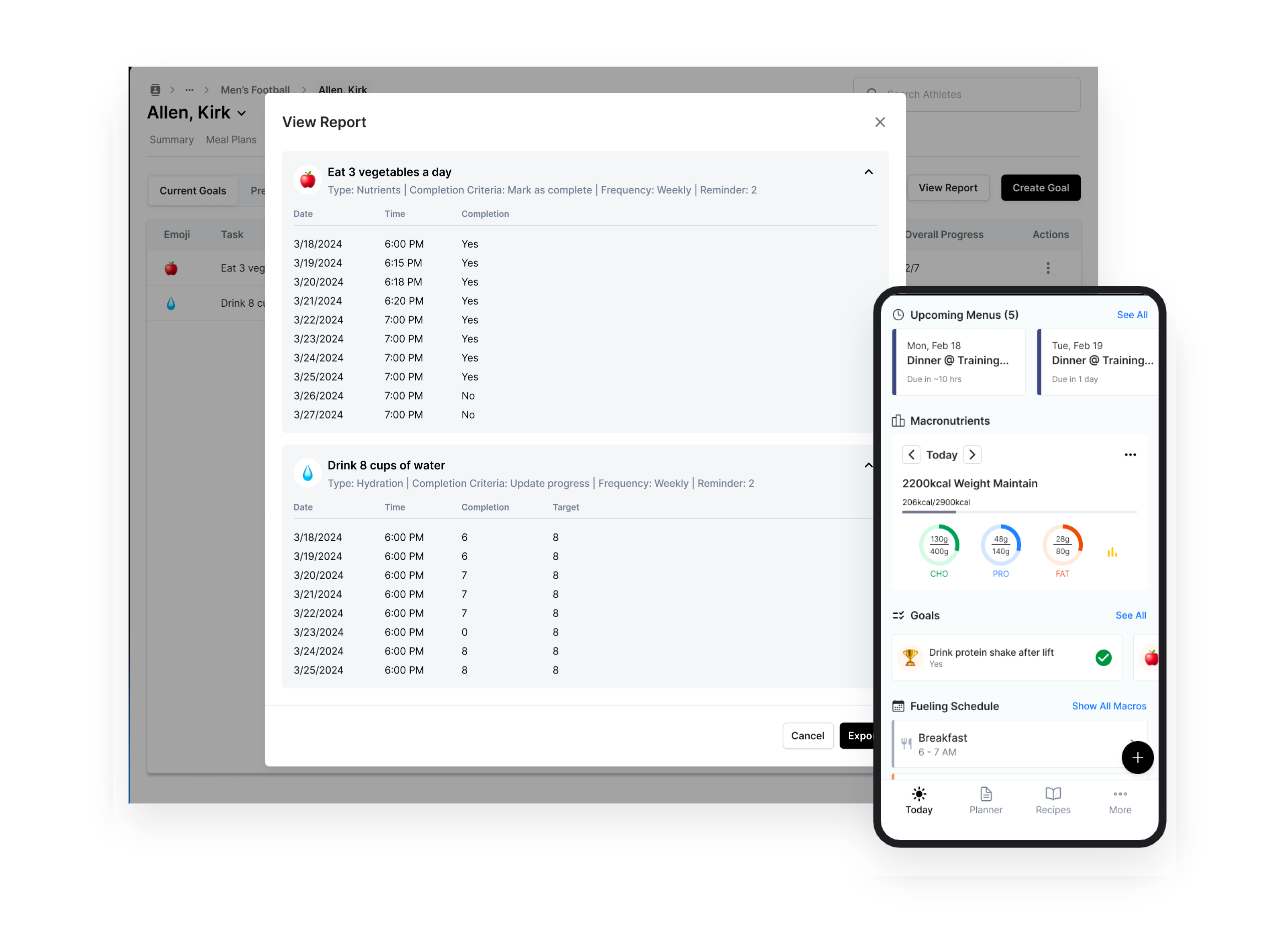Click the FAT ring indicator
Viewport: 1278px width, 936px height.
1062,545
